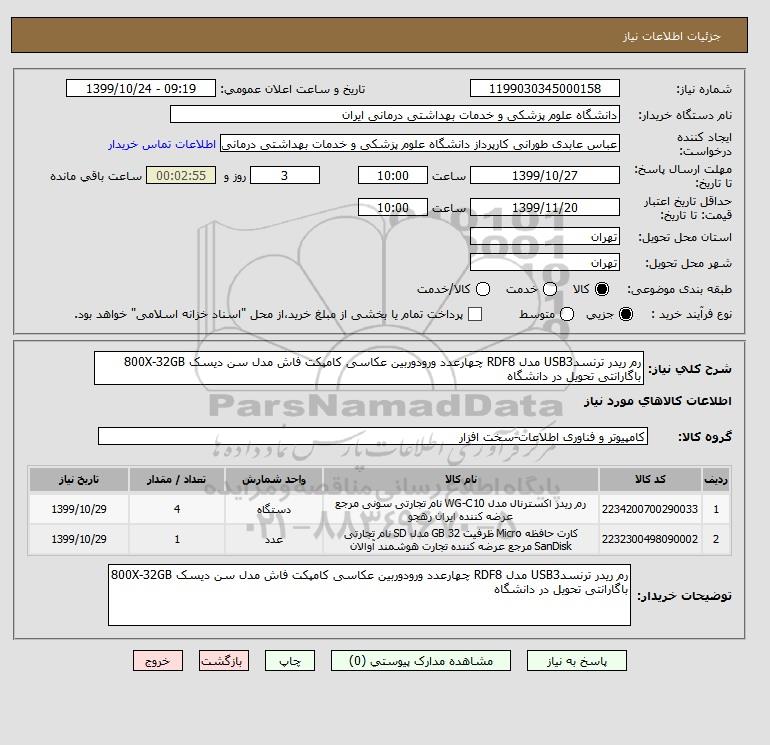The image size is (770, 745).
Task: Click the response deadline date 1399/10/27
Action: click(x=545, y=175)
